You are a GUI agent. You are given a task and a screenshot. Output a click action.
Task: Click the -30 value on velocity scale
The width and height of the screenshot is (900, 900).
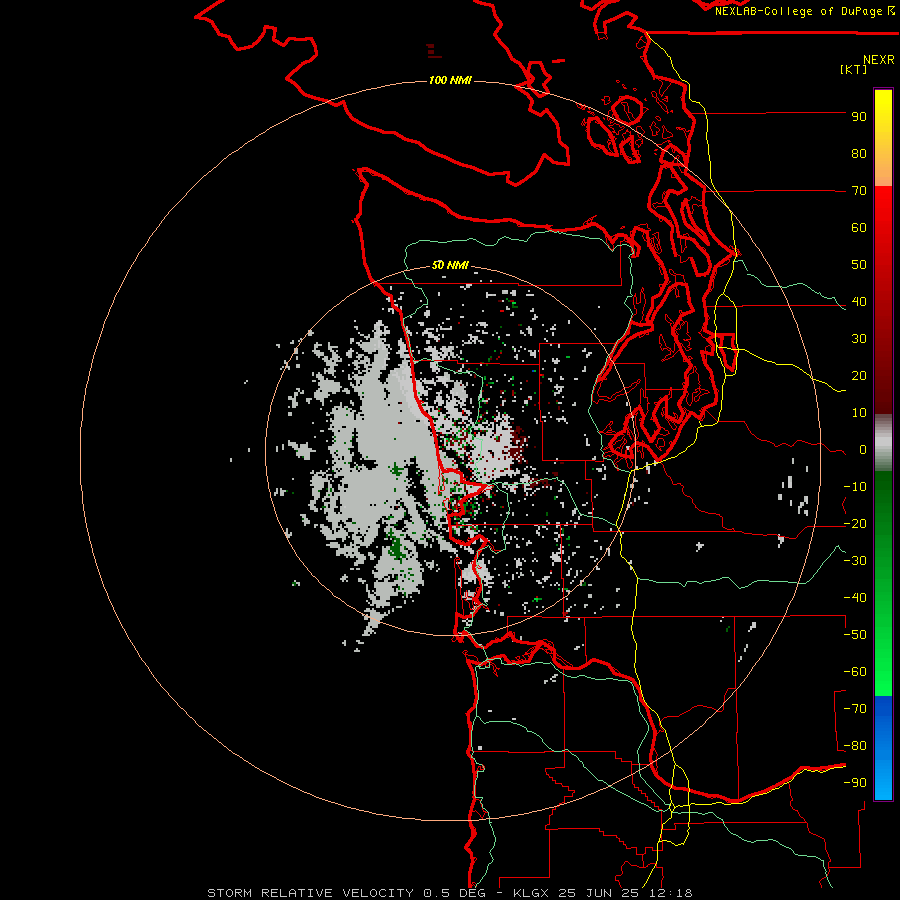(x=855, y=561)
